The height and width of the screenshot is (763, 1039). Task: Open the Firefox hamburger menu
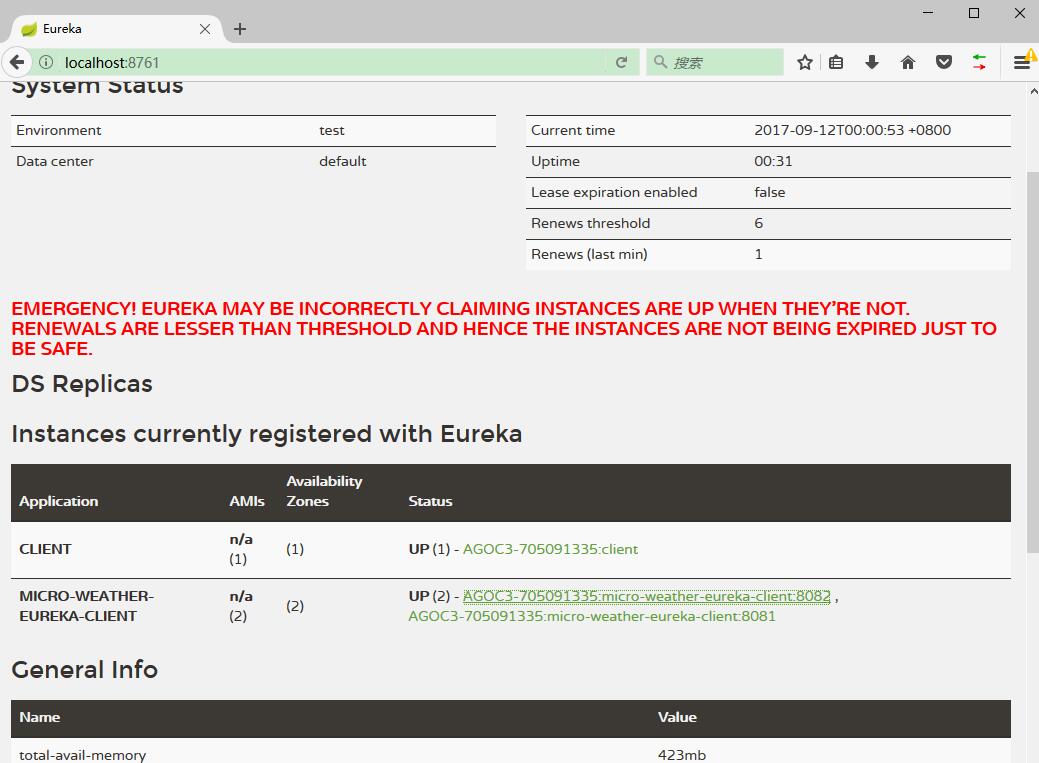point(1021,62)
